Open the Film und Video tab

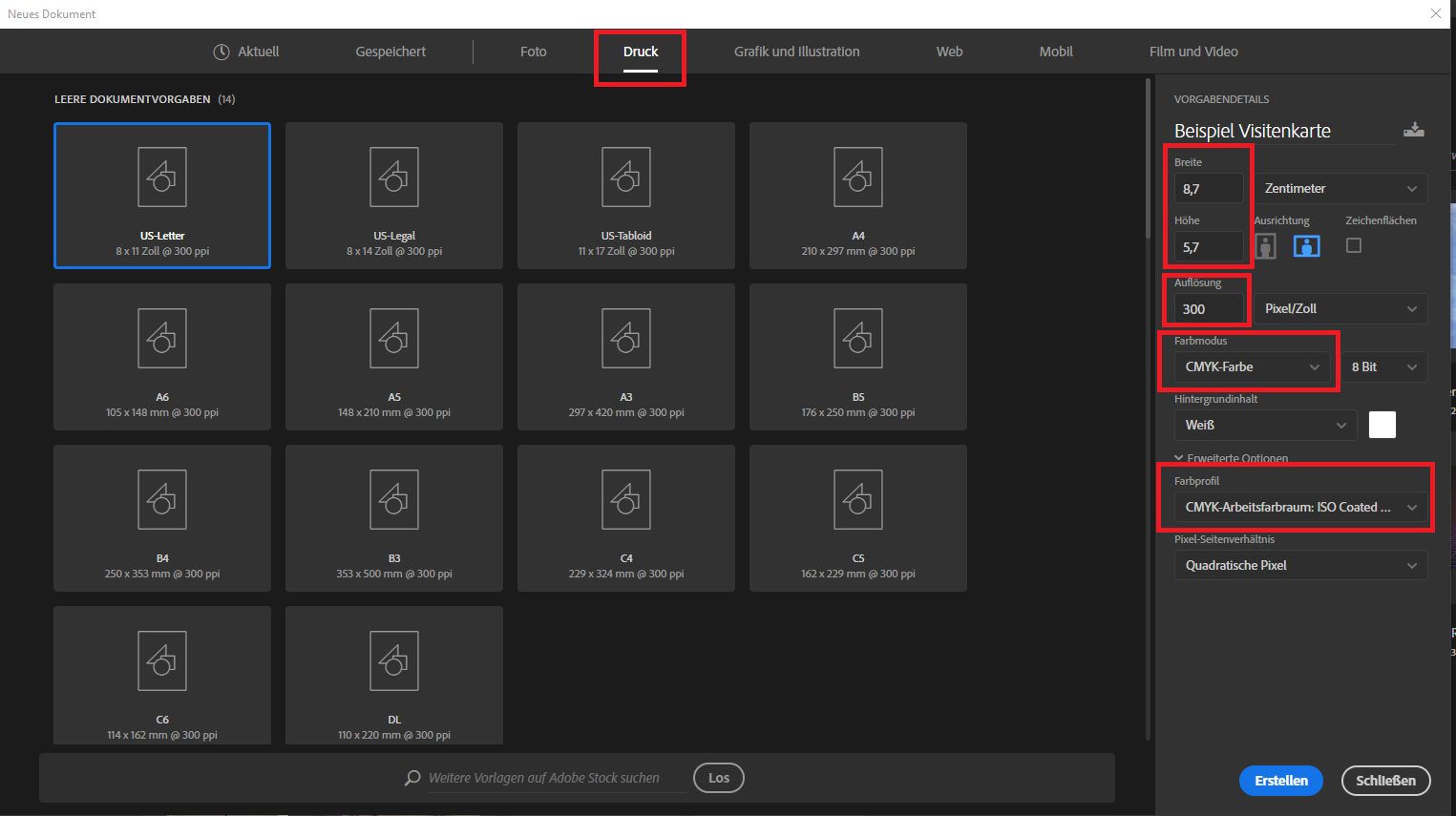click(x=1192, y=52)
